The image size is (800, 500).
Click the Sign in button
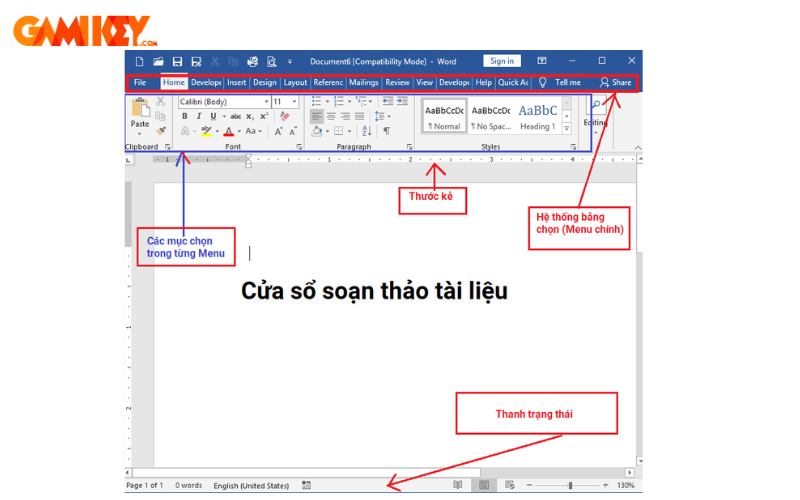[502, 61]
